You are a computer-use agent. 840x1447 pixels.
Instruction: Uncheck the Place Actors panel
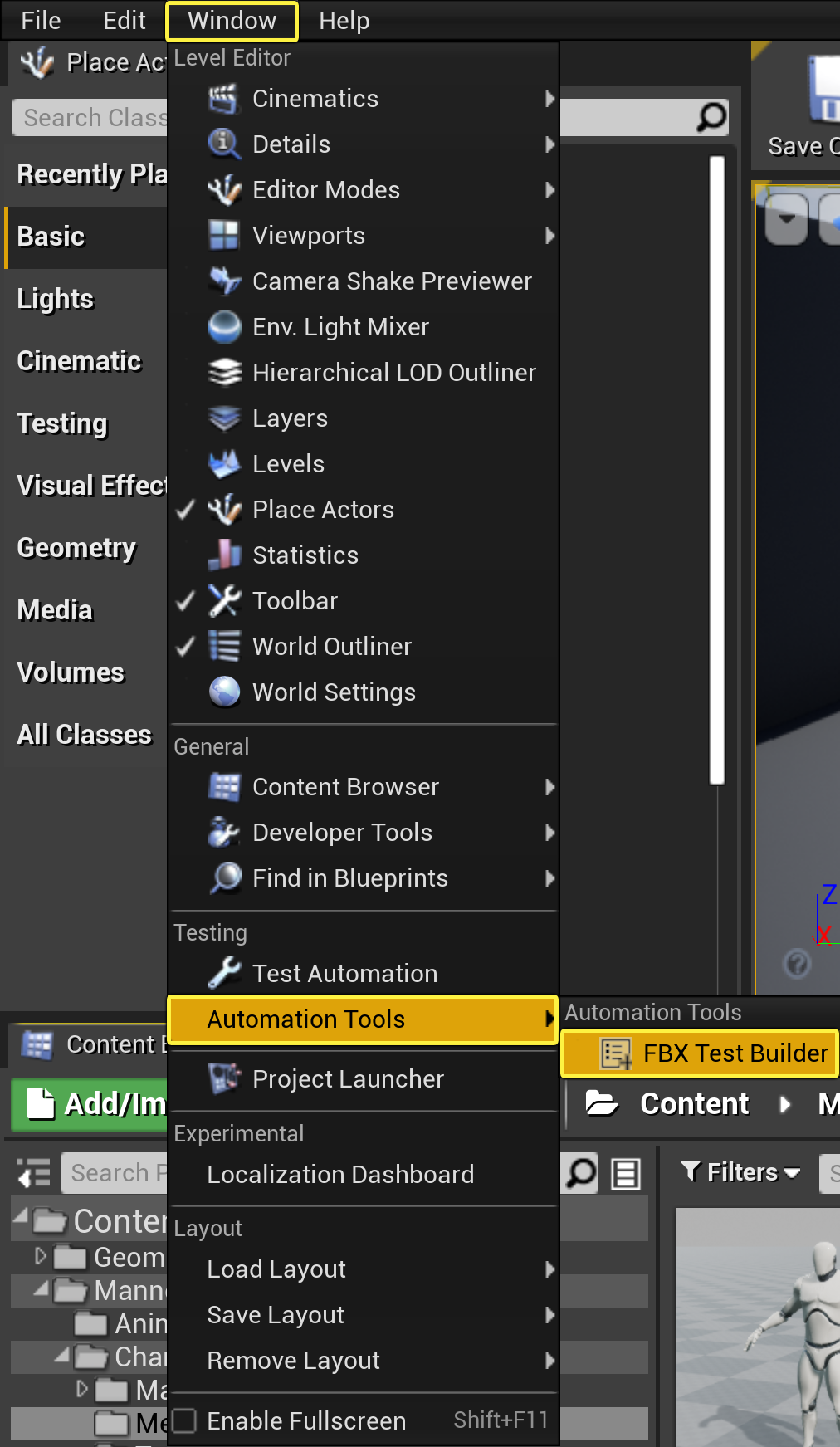(x=363, y=510)
